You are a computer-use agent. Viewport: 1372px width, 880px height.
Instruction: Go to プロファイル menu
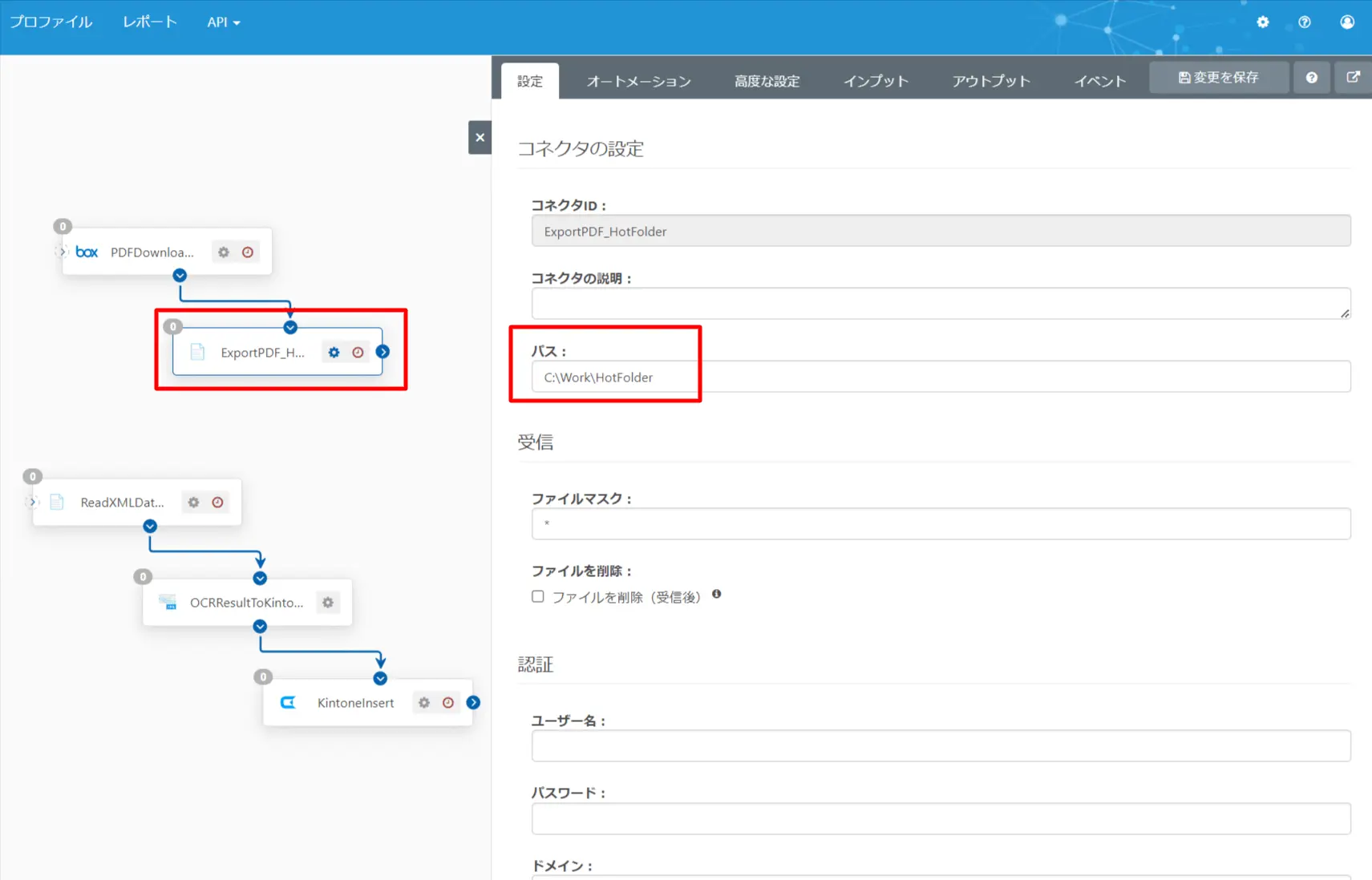point(51,22)
